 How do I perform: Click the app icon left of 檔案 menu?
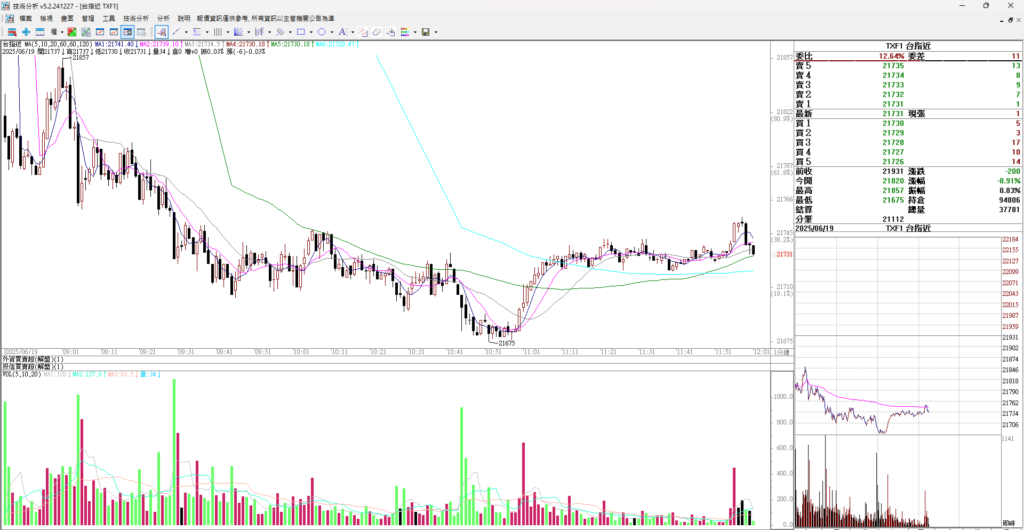9,18
